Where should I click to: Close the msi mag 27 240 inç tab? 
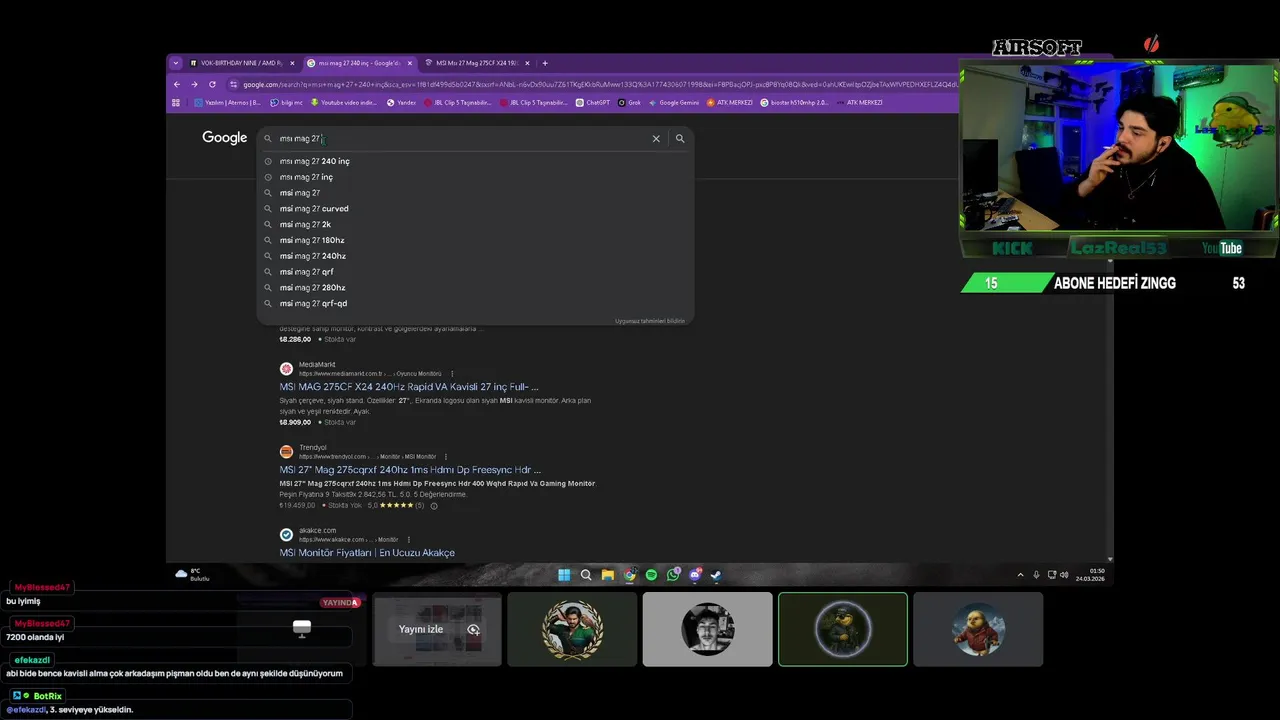tap(409, 63)
